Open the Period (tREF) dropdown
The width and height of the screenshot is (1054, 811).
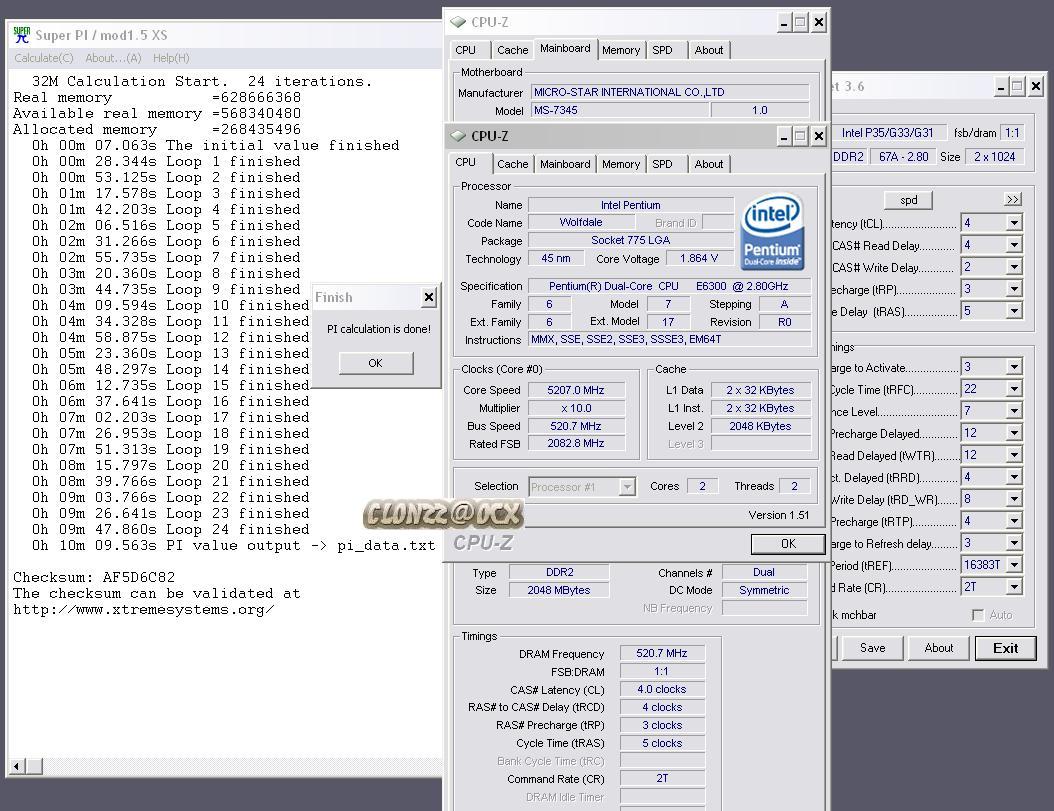tap(1014, 565)
